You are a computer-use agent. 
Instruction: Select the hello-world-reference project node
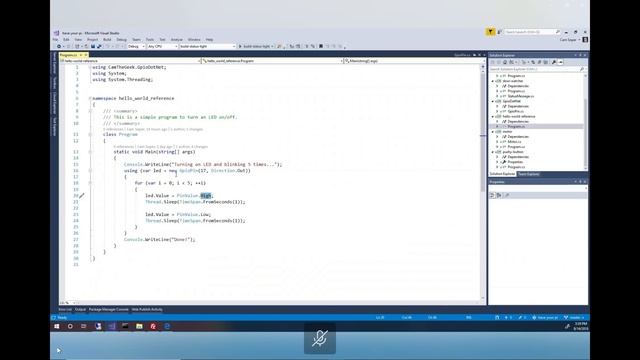click(x=518, y=116)
